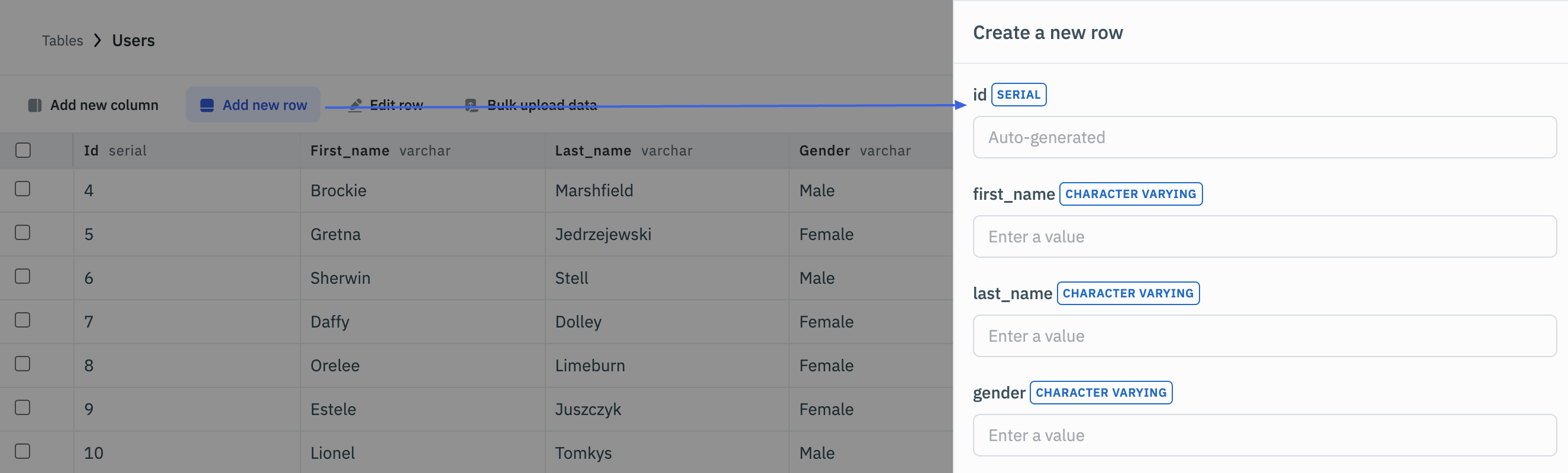Screen dimensions: 1568x473
Task: Click into the last_name value field
Action: click(1264, 336)
